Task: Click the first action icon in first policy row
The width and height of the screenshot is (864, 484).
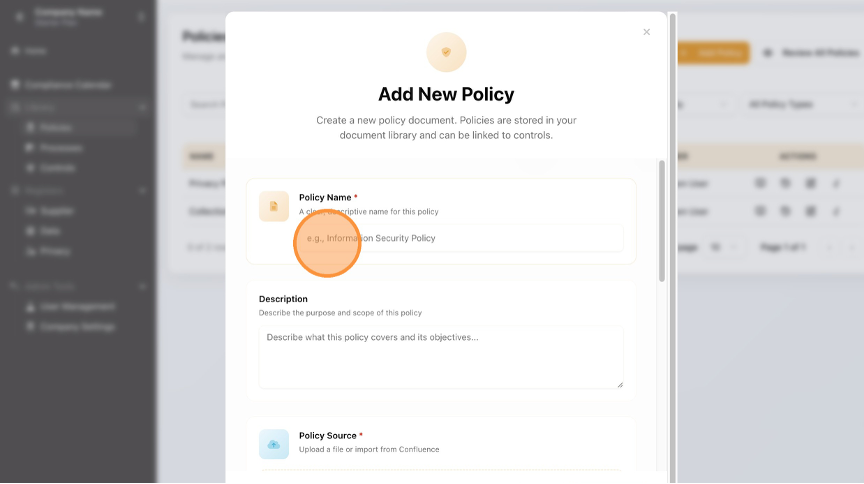Action: click(760, 183)
